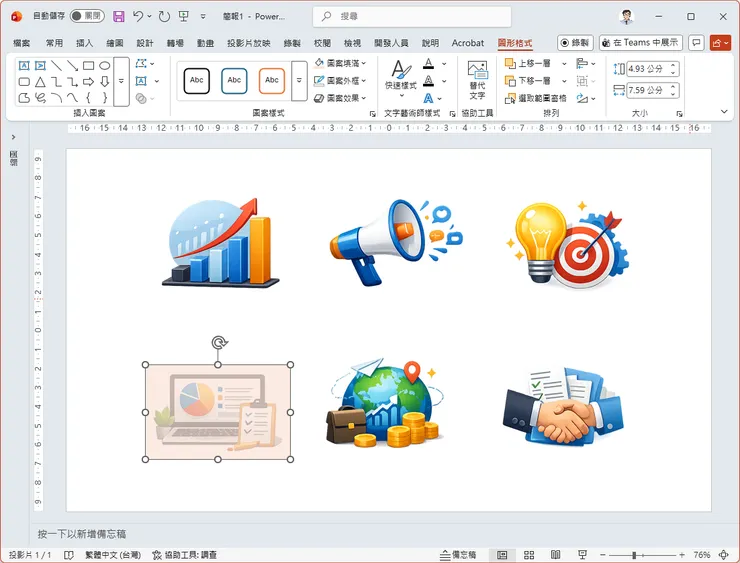Collapse the ribbon with chevron
This screenshot has width=740, height=563.
(724, 112)
